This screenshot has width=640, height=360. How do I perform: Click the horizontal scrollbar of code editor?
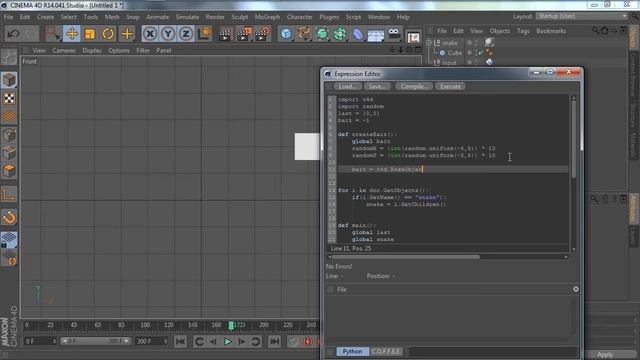tap(406, 257)
